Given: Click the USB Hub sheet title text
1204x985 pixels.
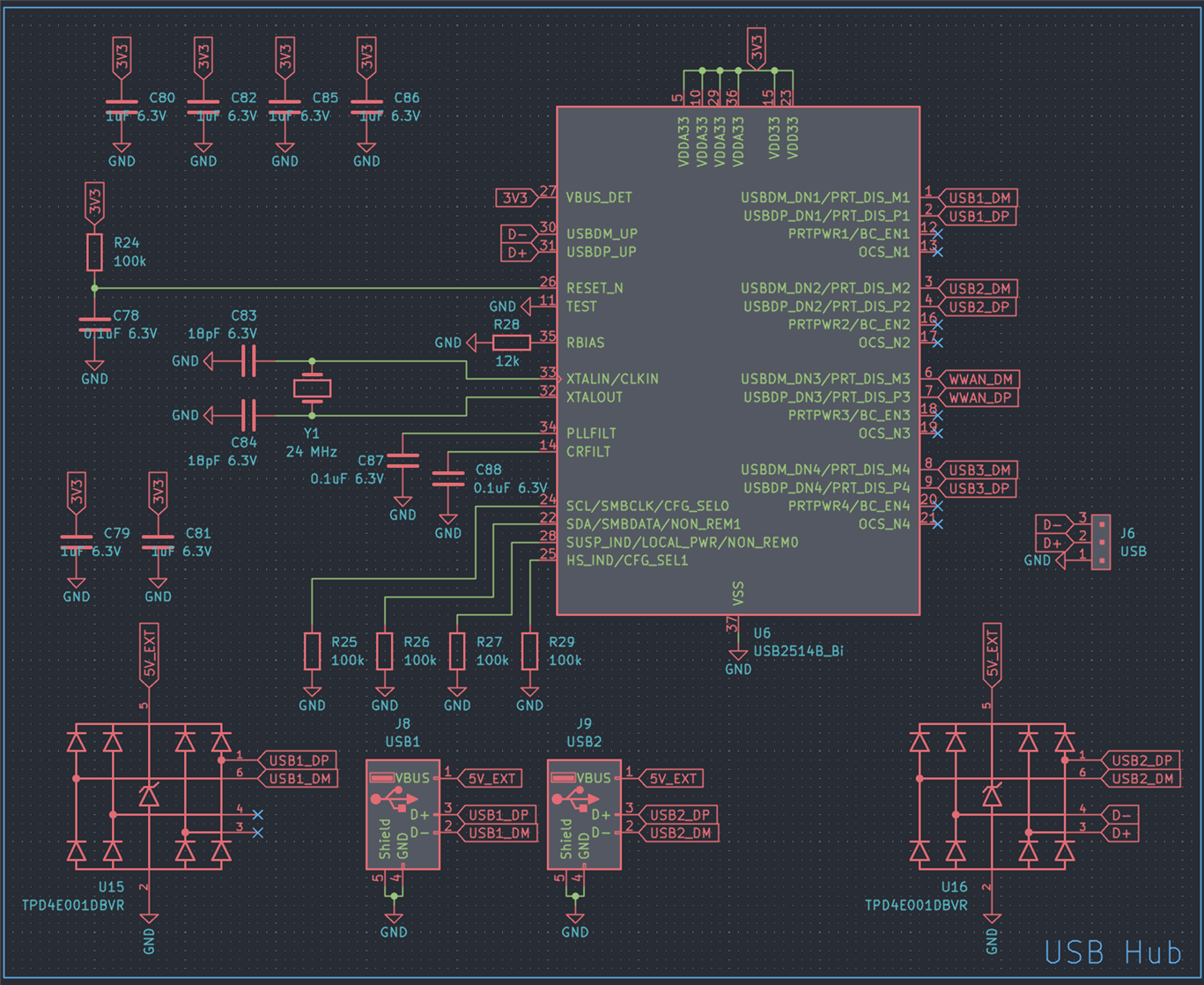Looking at the screenshot, I should 1112,952.
